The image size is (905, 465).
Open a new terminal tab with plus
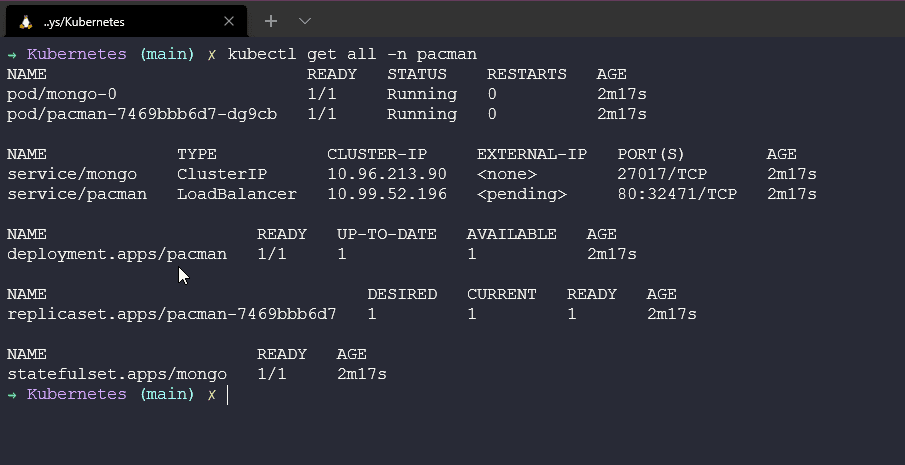coord(271,21)
